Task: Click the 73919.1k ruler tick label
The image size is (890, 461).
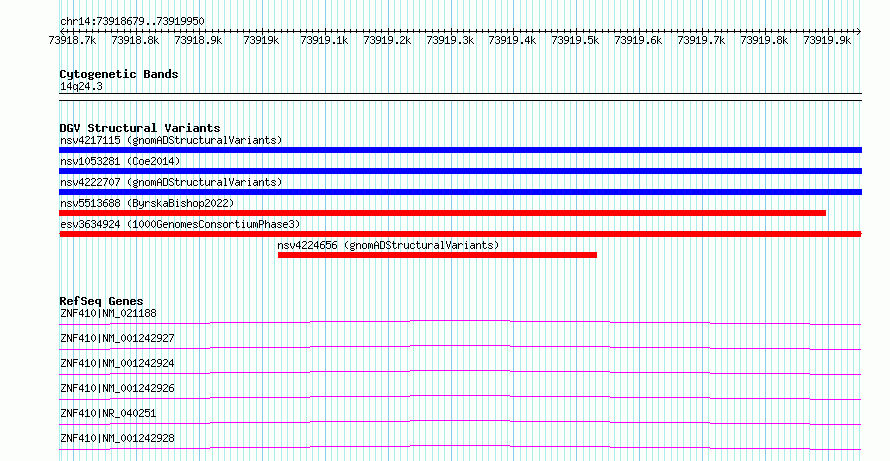Action: pos(324,40)
